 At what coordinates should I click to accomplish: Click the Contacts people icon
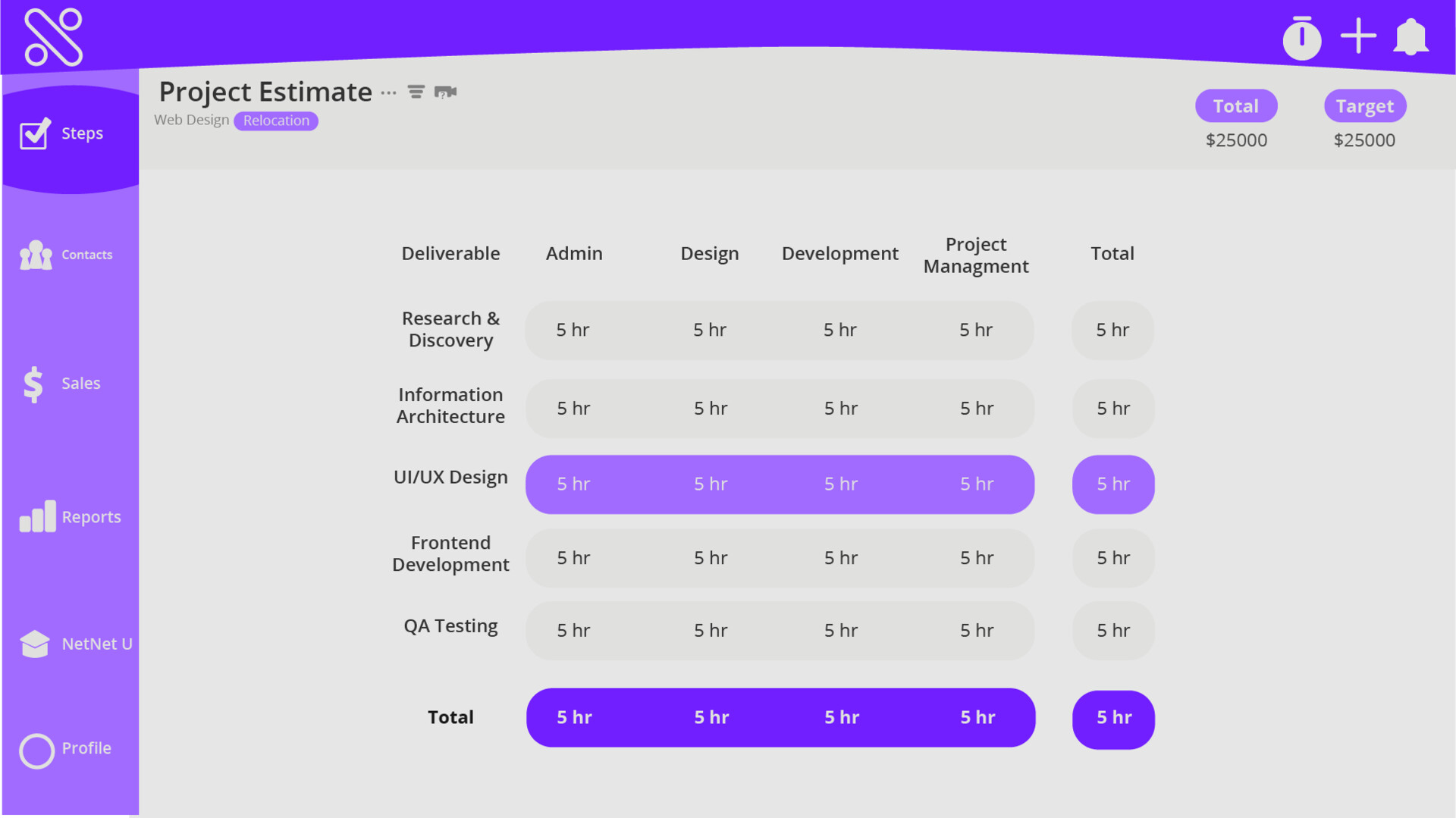pos(36,255)
